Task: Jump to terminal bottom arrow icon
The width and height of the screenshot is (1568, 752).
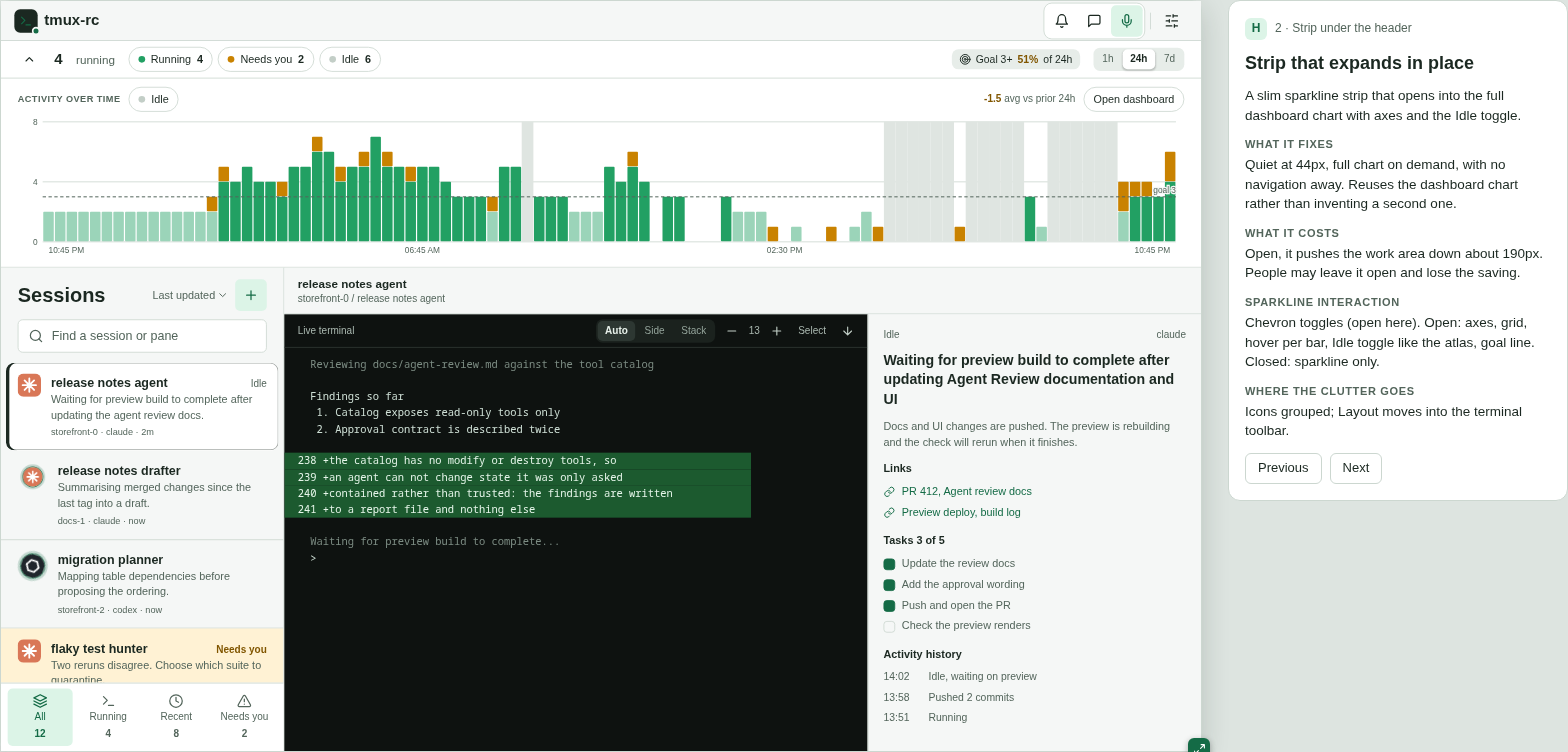Action: 848,331
